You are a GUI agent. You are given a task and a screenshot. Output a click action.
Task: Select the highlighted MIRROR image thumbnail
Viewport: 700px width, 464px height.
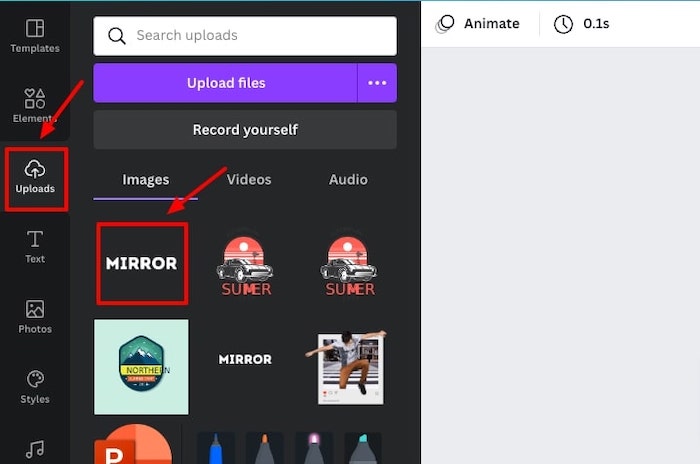tap(142, 263)
